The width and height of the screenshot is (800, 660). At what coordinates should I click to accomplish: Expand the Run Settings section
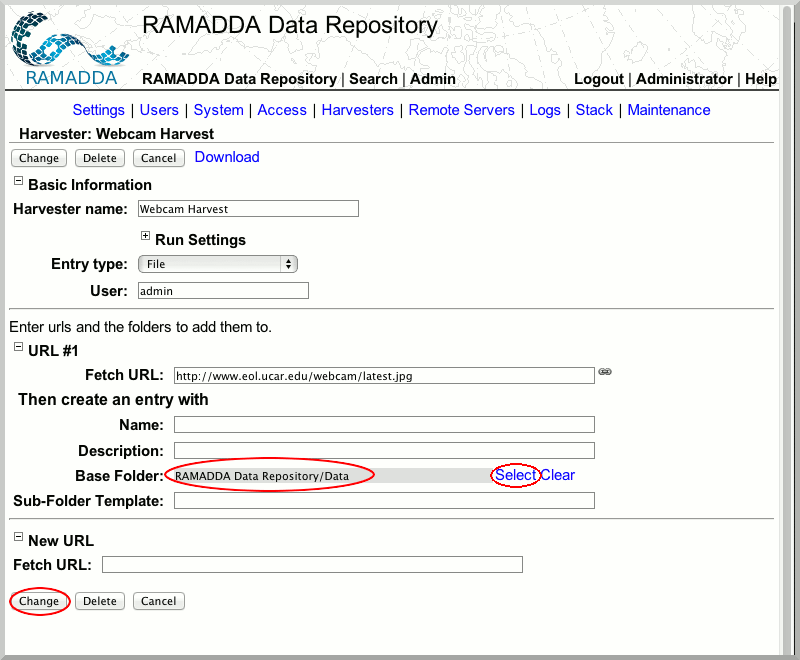(x=145, y=236)
